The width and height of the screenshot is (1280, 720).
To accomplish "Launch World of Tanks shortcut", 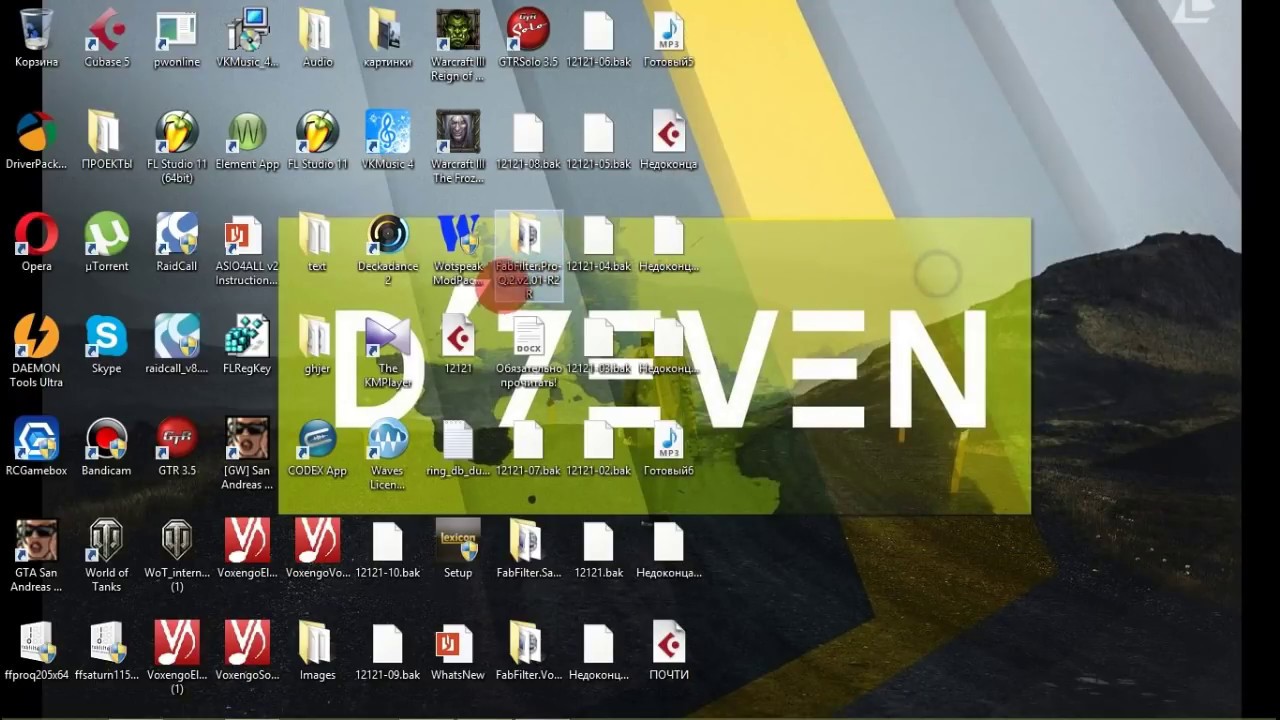I will point(106,555).
